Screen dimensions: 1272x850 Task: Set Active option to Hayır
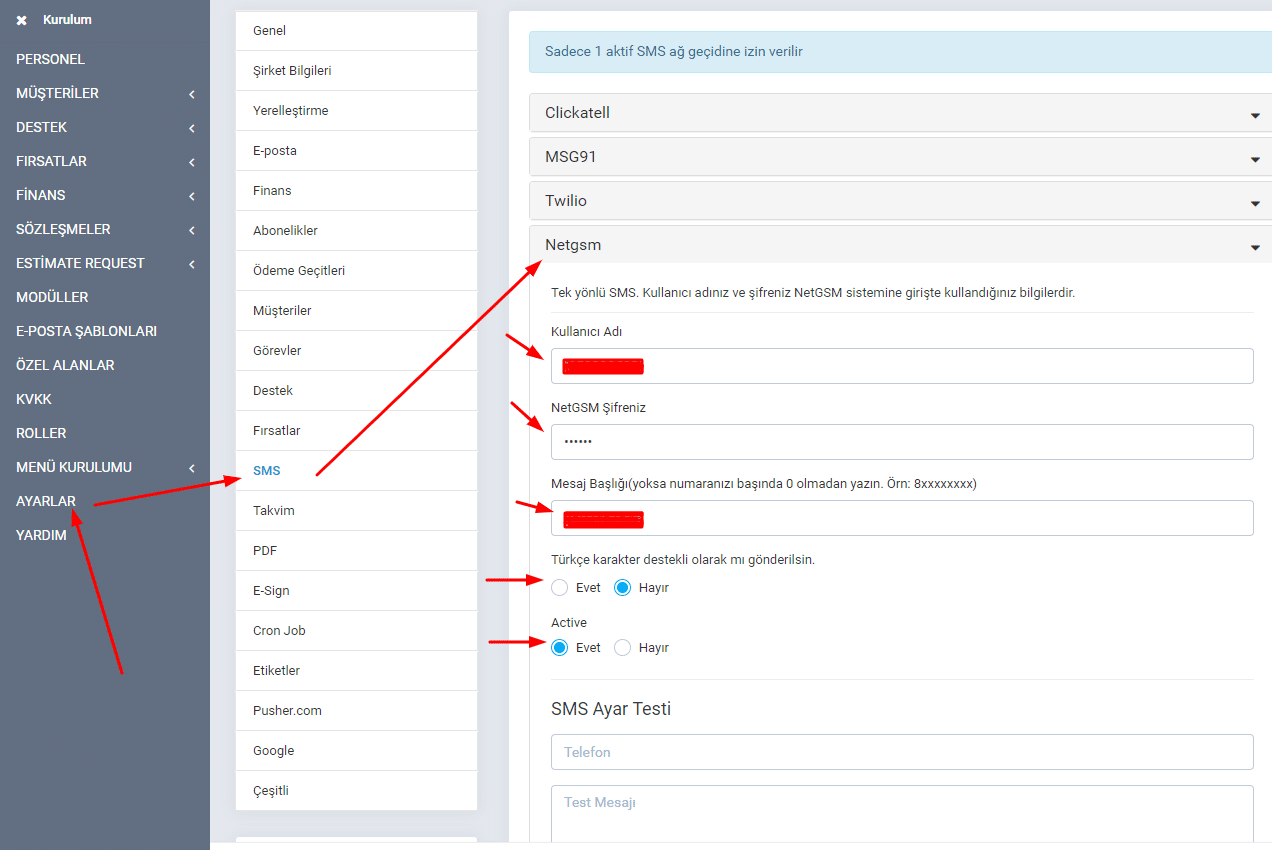coord(623,648)
